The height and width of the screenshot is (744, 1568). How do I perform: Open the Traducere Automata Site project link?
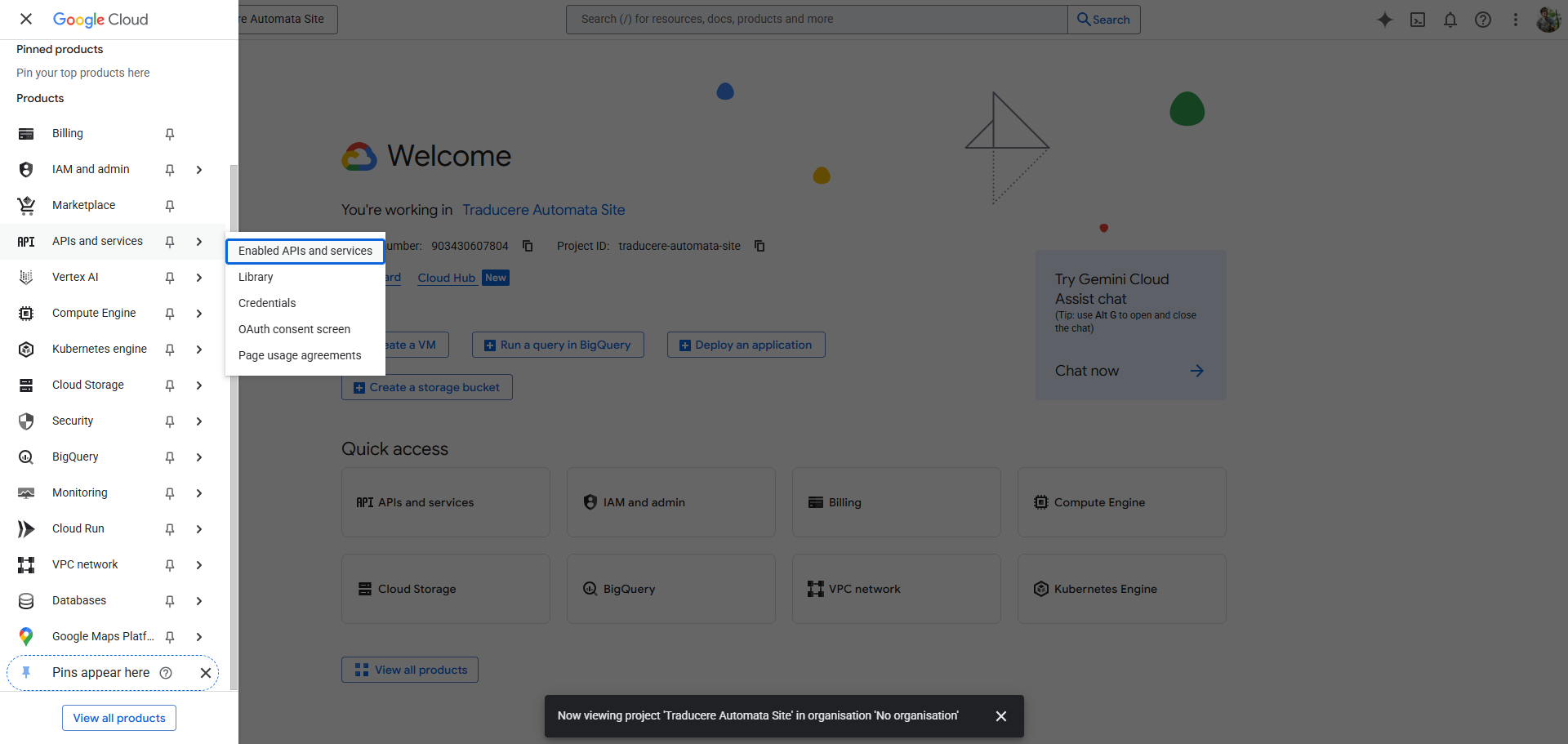pos(543,210)
